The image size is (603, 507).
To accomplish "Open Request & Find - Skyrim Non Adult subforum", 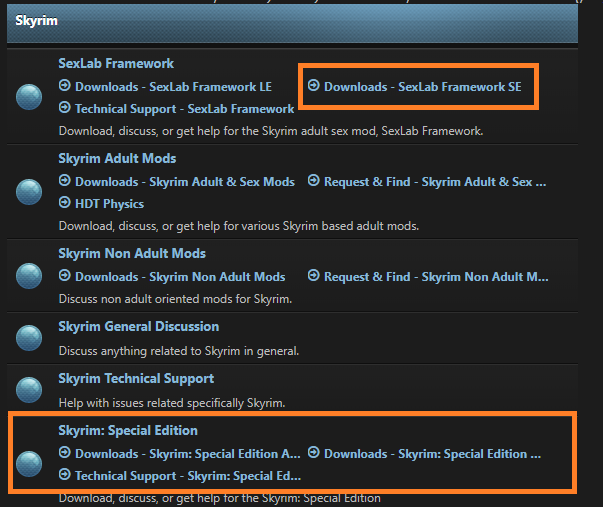I will 436,277.
